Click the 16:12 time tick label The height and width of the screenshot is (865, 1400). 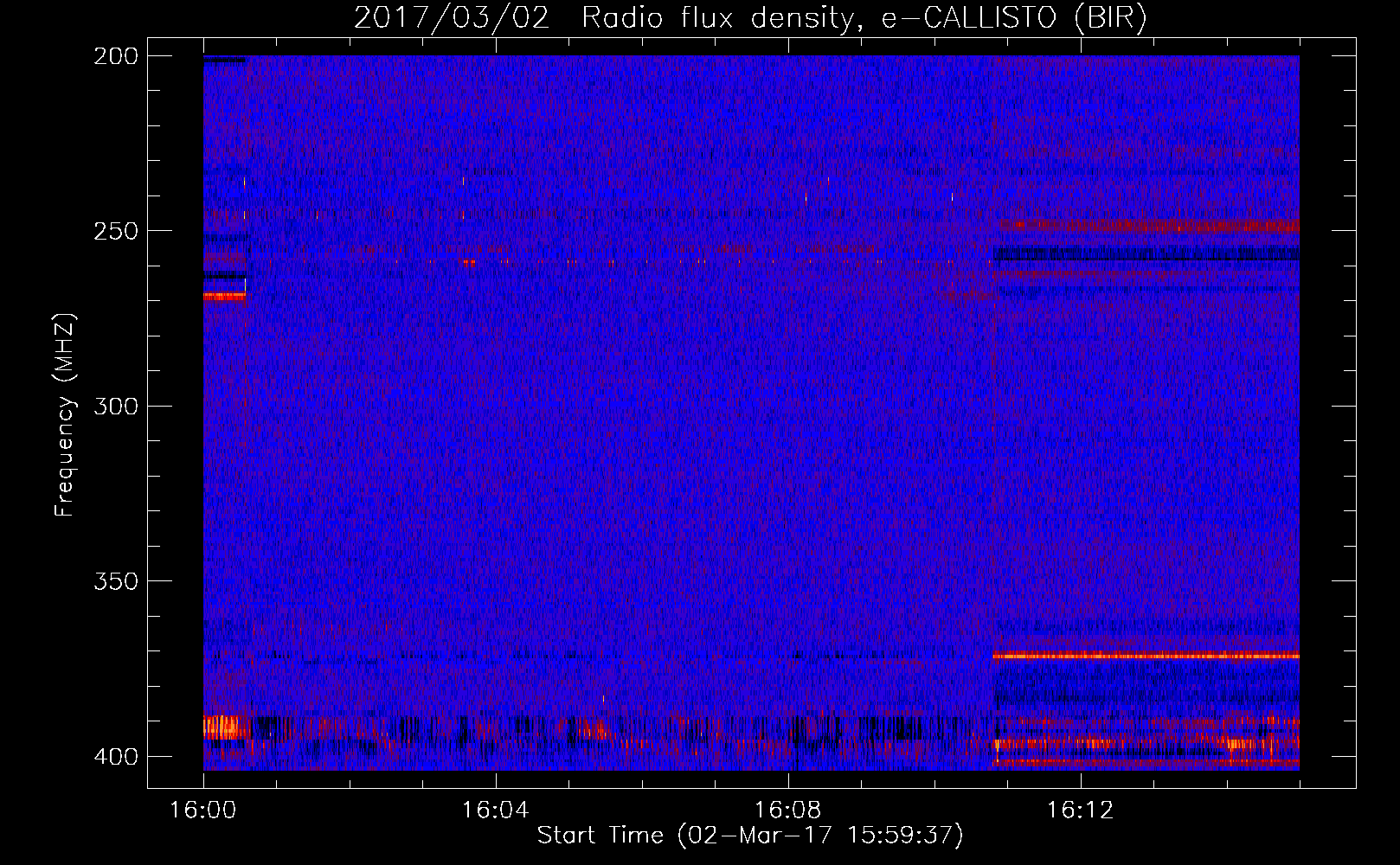click(1080, 811)
